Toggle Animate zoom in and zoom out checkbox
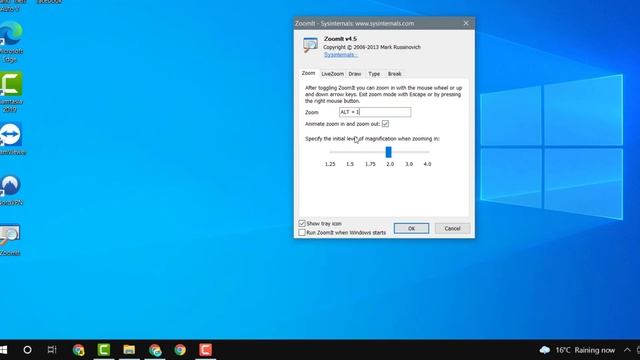Image resolution: width=640 pixels, height=360 pixels. [385, 124]
